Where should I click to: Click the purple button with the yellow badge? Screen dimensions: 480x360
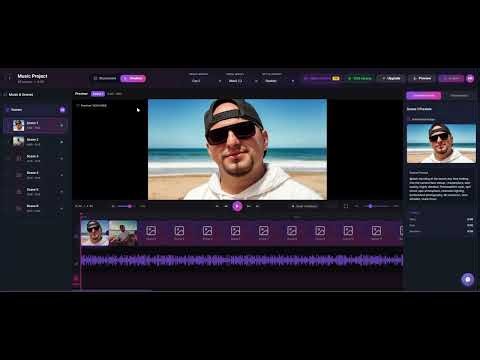click(322, 78)
